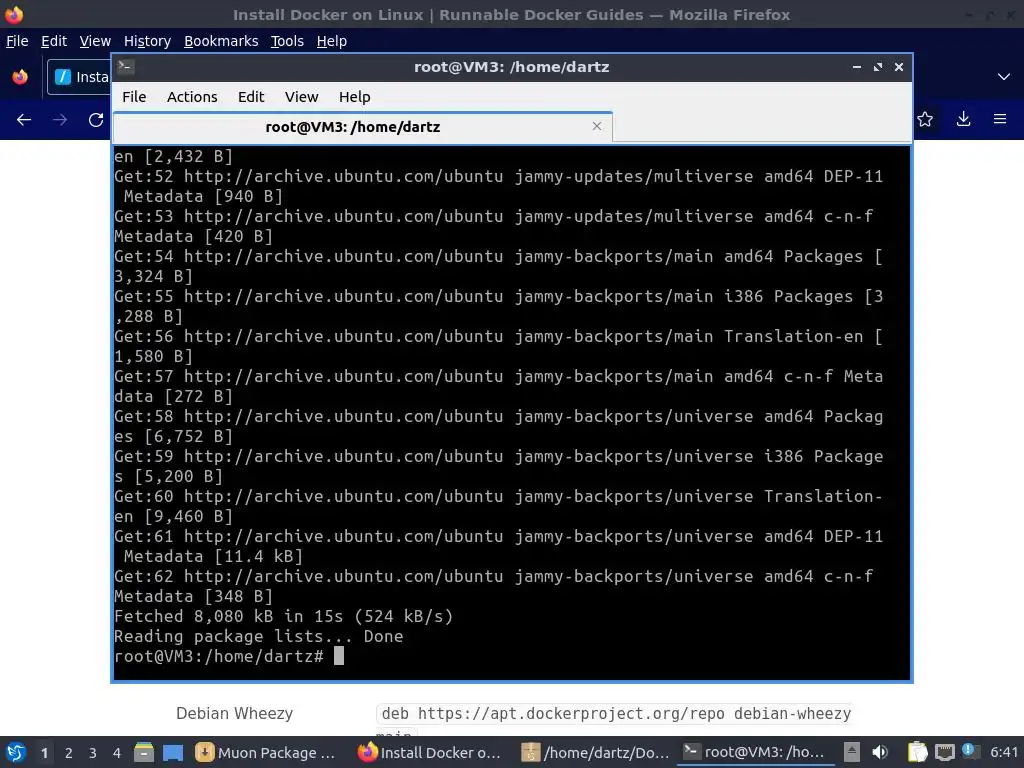Maximize the terminal window
Screen dimensions: 1024x768
click(x=878, y=67)
